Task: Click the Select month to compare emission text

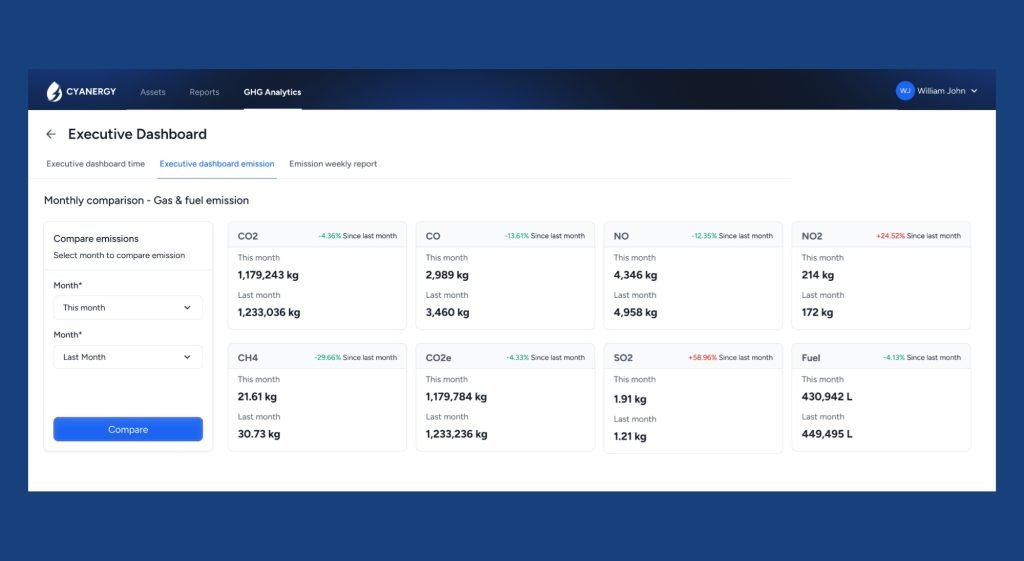Action: (x=119, y=255)
